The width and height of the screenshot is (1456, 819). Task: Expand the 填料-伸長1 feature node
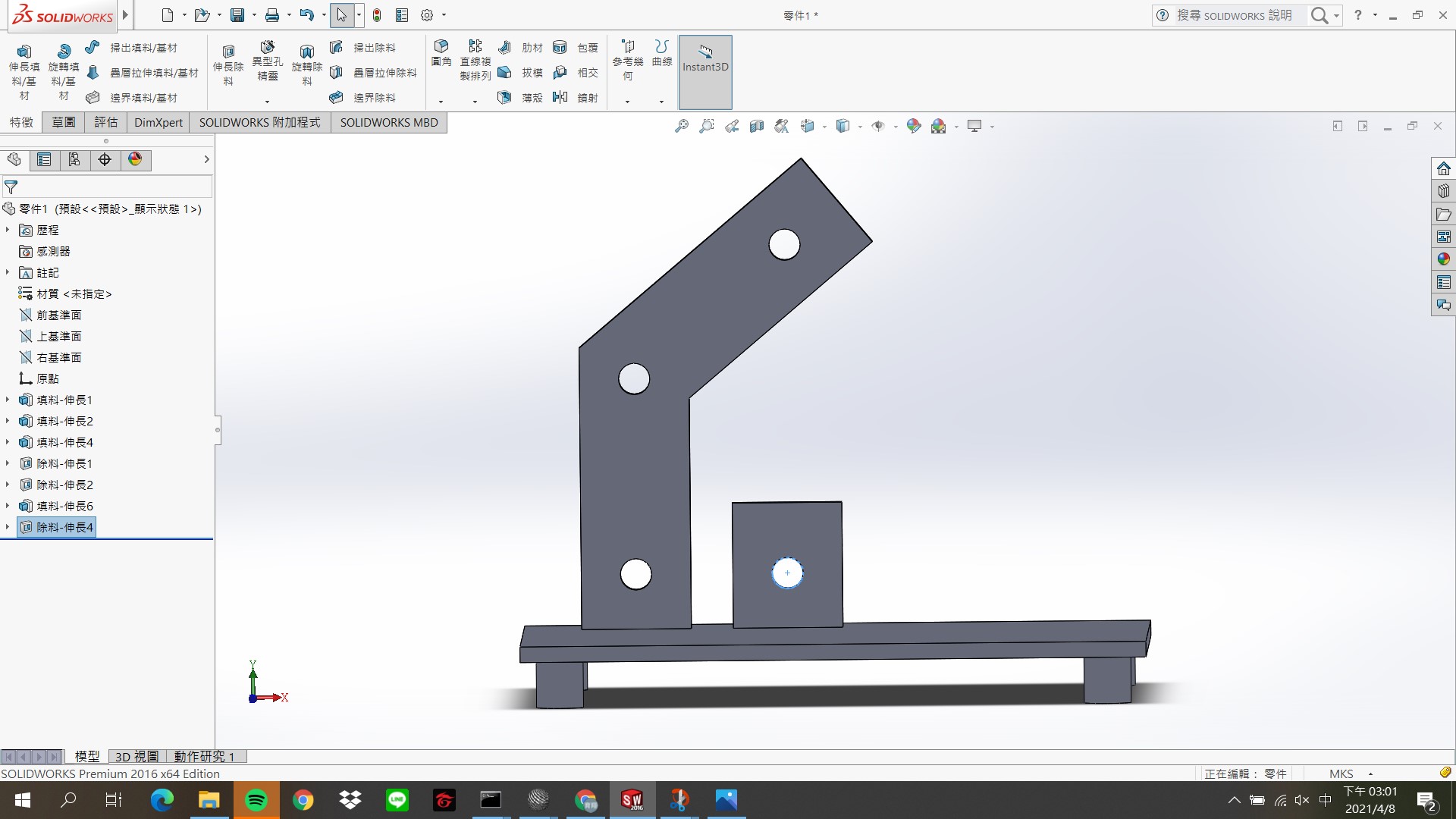point(8,400)
